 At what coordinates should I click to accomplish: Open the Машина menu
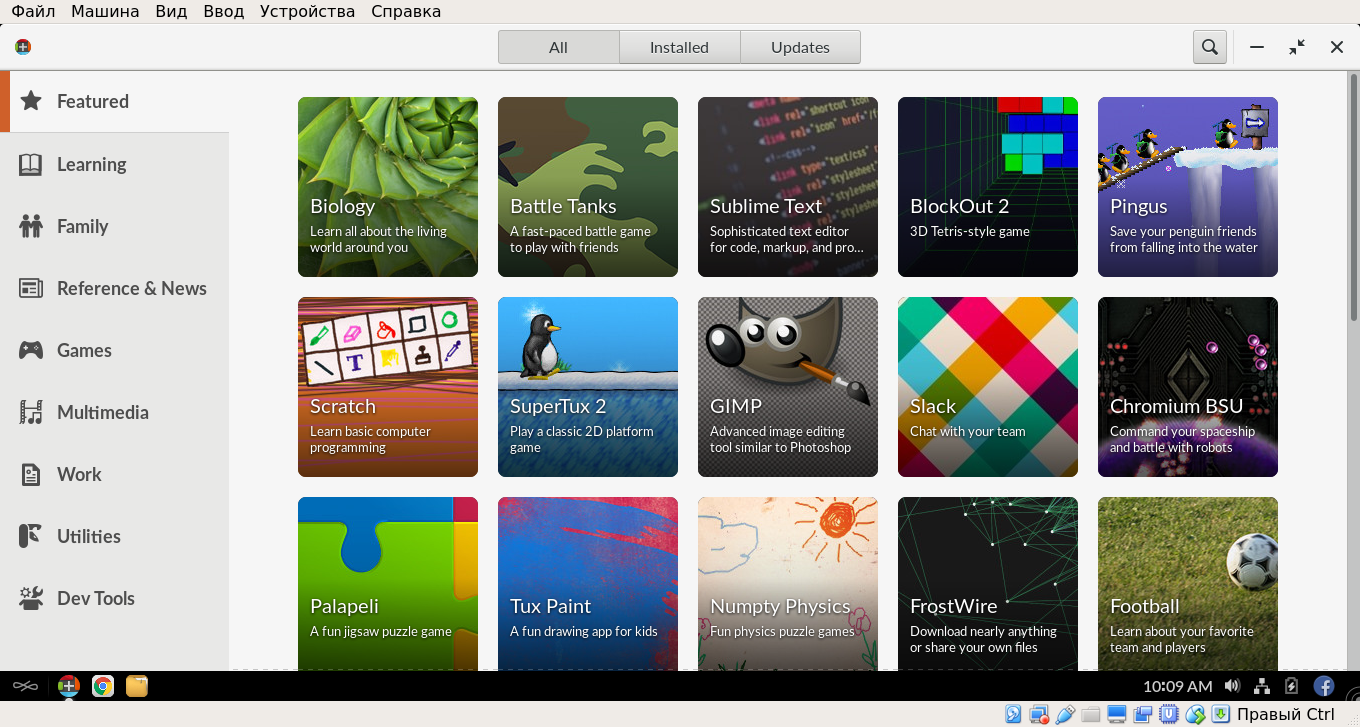click(x=105, y=12)
